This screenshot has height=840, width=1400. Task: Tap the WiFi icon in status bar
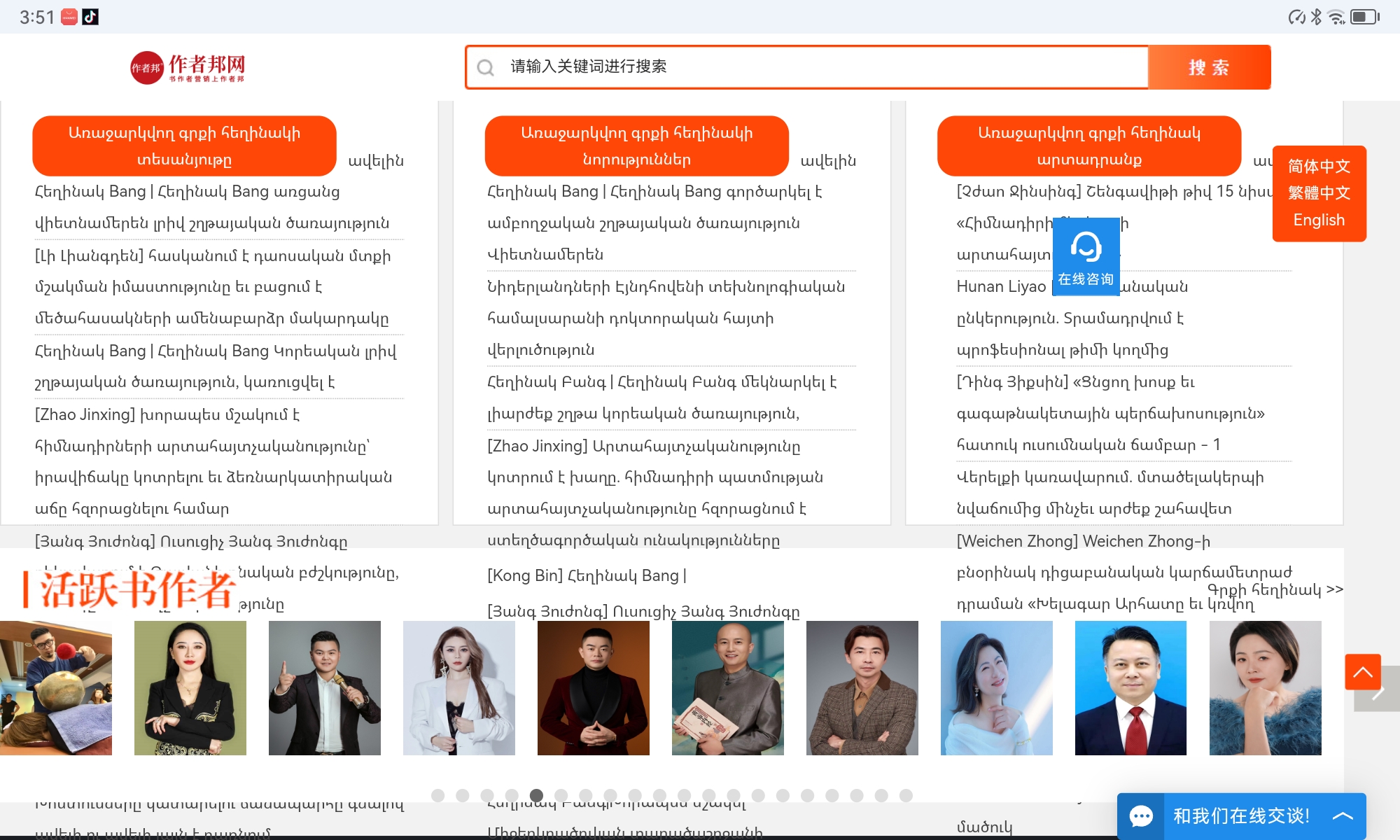(1336, 17)
